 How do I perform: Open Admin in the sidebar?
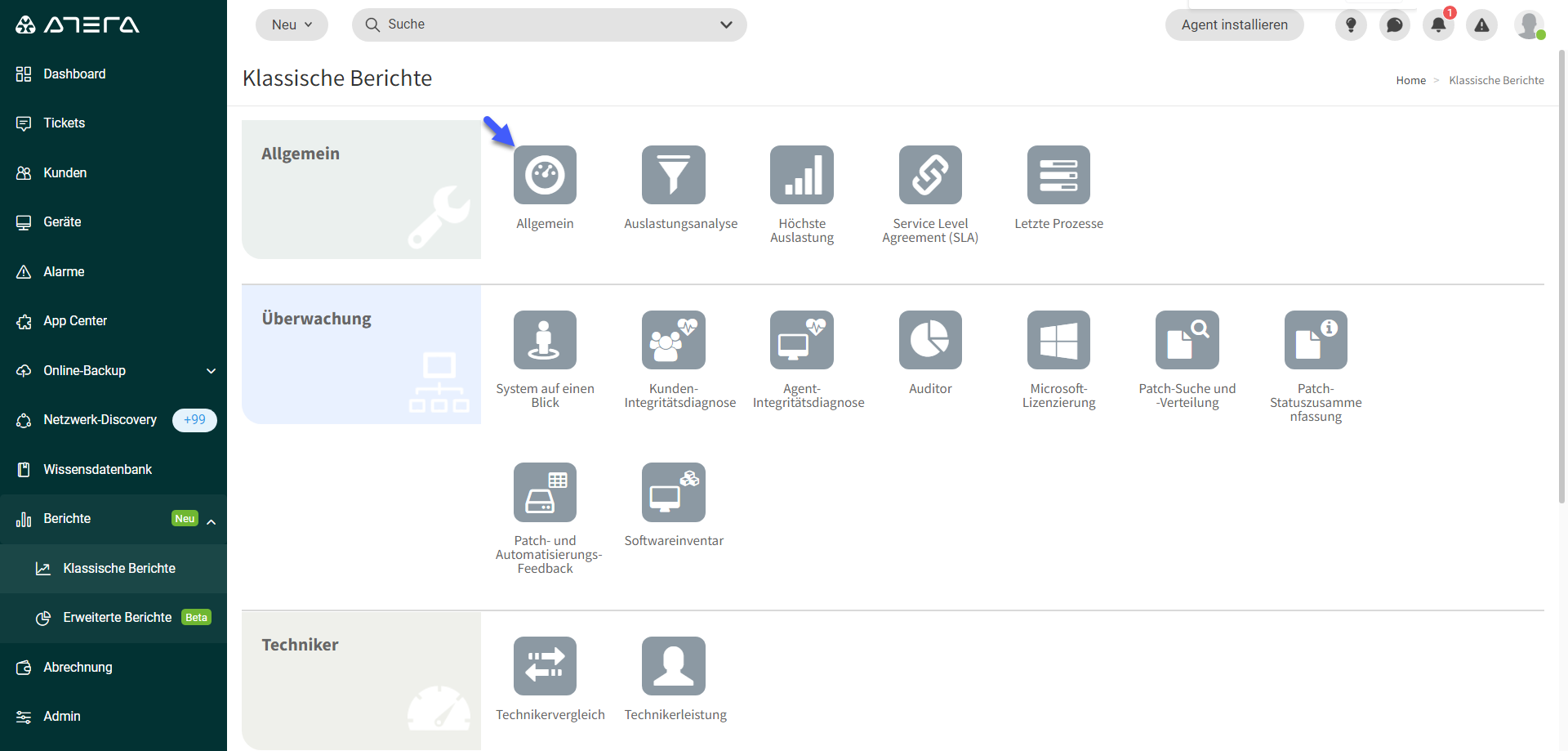coord(114,717)
